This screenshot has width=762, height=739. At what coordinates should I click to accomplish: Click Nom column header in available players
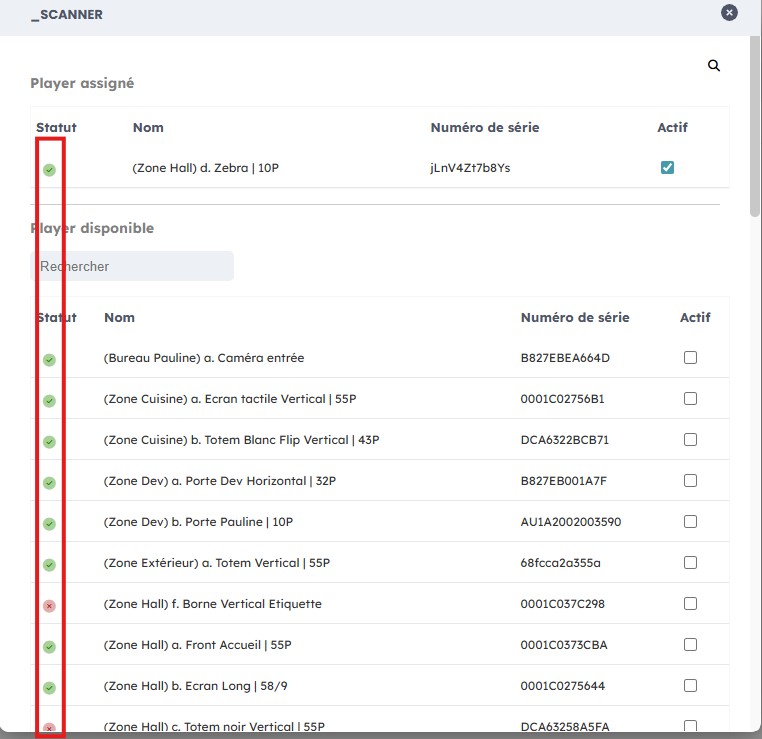[119, 317]
